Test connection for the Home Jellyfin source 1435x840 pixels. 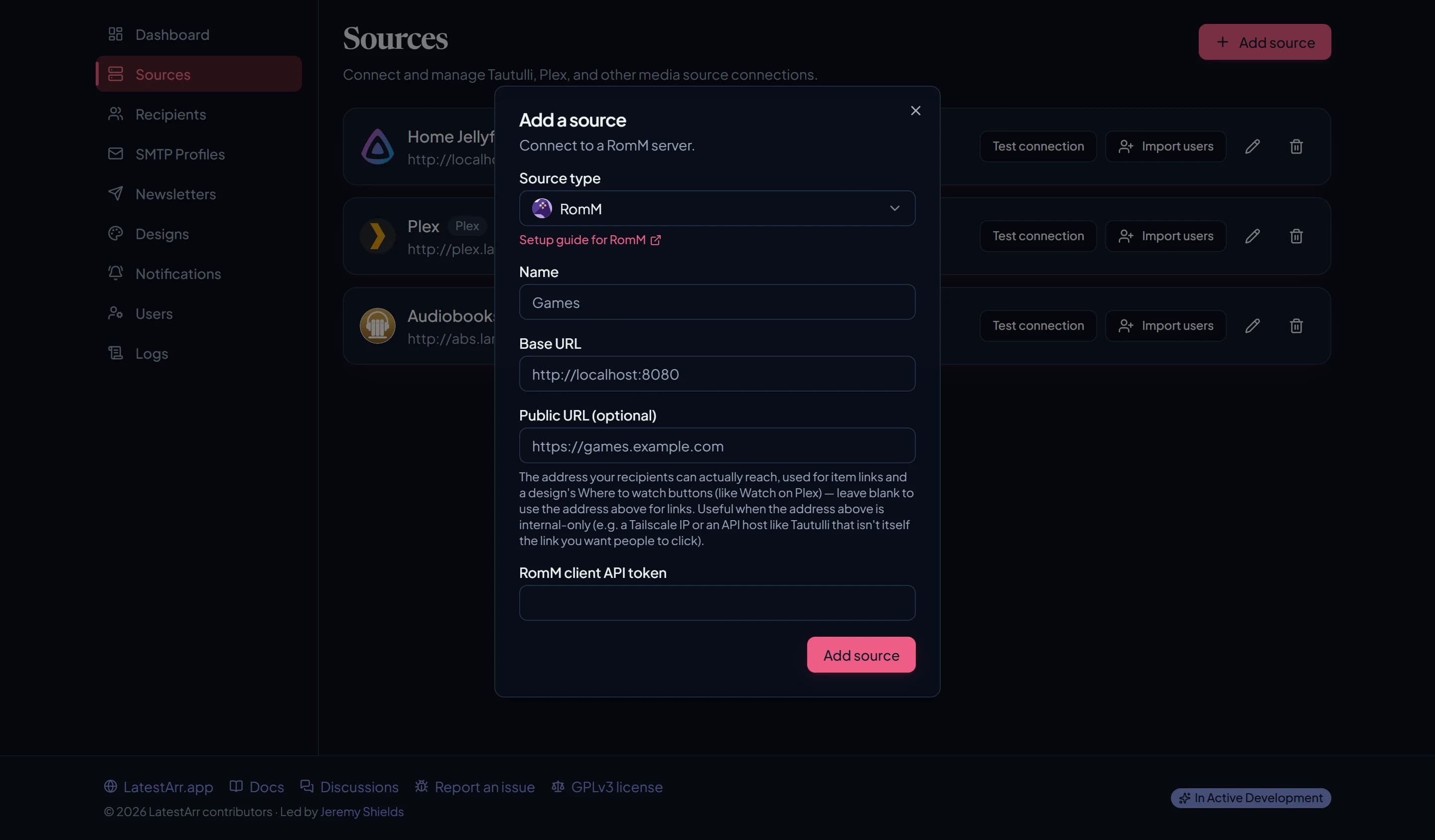click(1038, 146)
